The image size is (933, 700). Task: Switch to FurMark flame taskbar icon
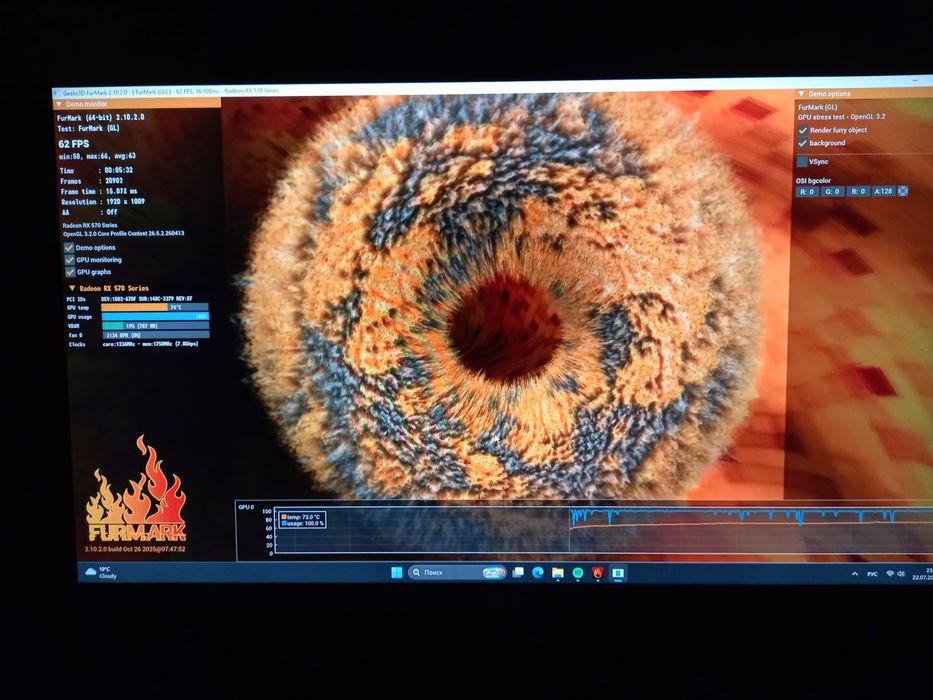[598, 573]
